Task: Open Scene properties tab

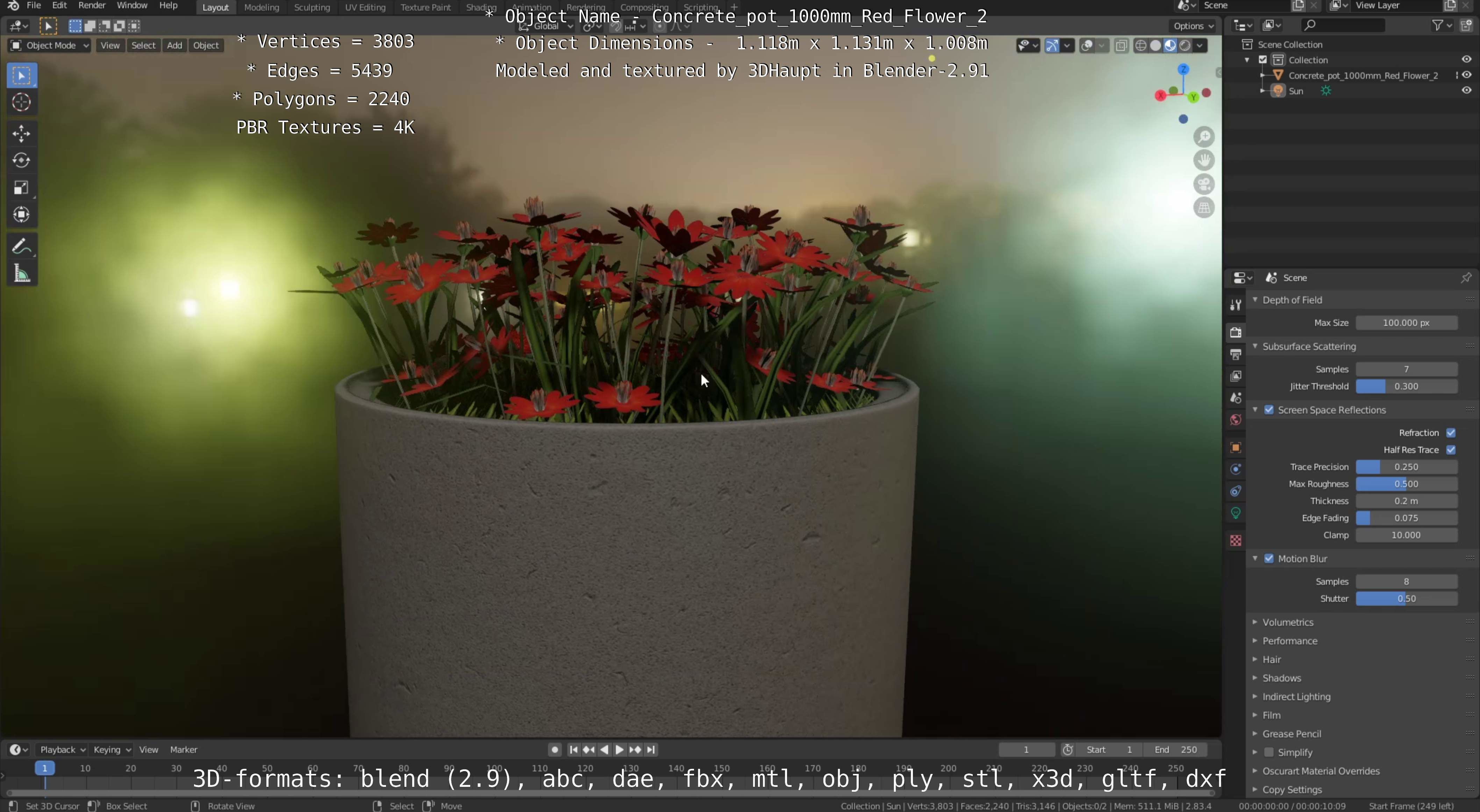Action: [x=1236, y=398]
